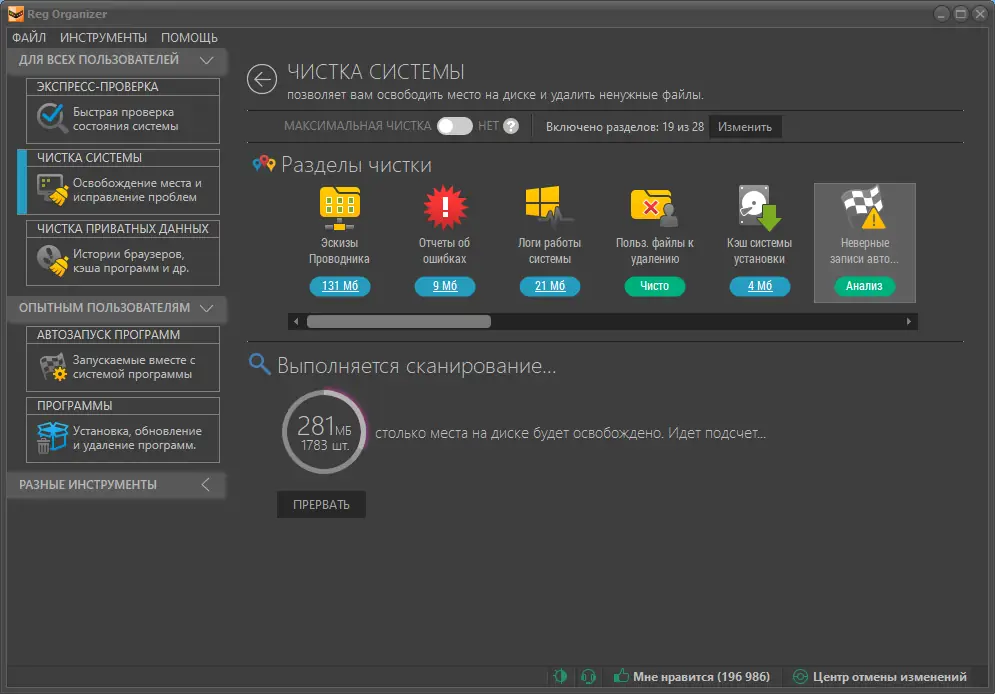Open the 21 Мб result link
The image size is (995, 694).
coord(550,286)
